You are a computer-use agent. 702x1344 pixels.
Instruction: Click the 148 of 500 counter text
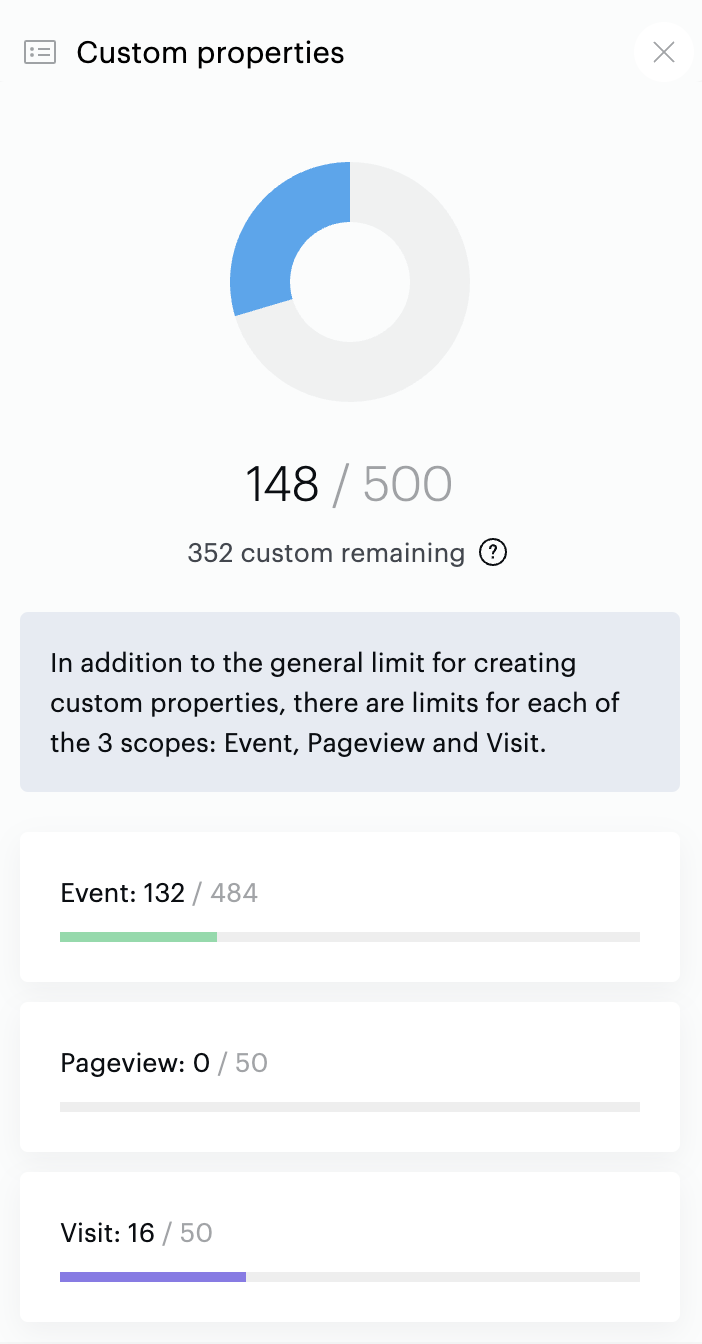point(350,483)
